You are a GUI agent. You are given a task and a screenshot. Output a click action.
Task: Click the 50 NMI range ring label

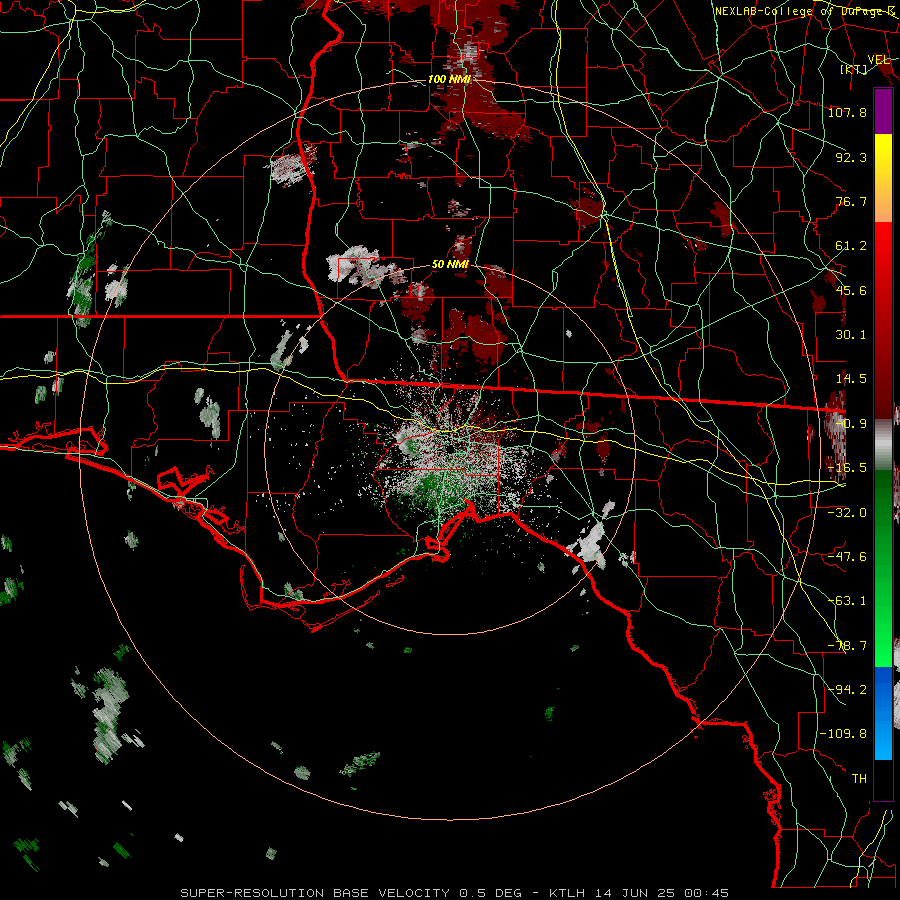450,265
